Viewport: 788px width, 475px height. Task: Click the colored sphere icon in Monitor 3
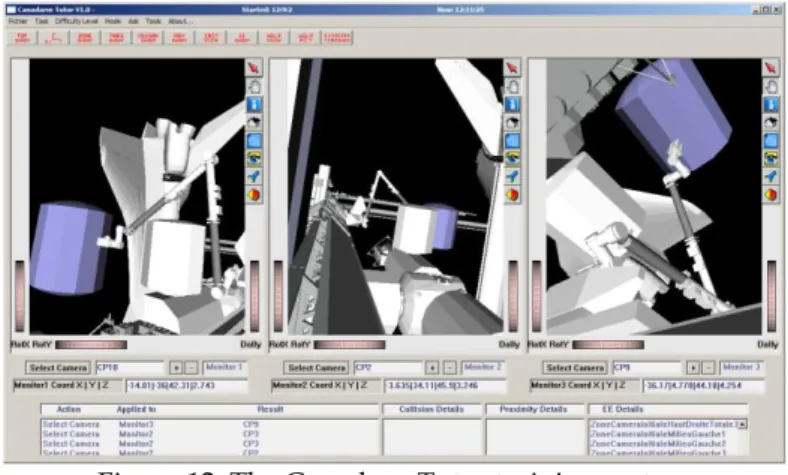[771, 195]
